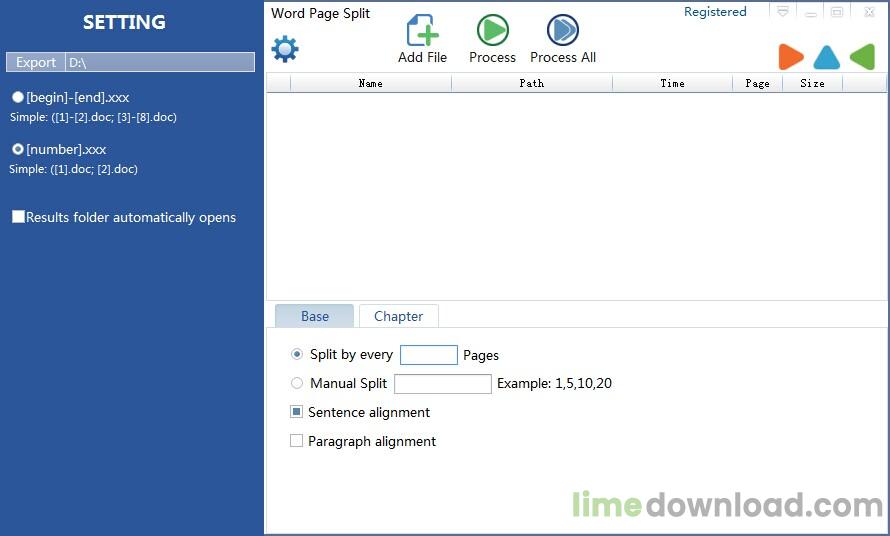Sort by the Page column header
This screenshot has width=890, height=536.
click(757, 83)
